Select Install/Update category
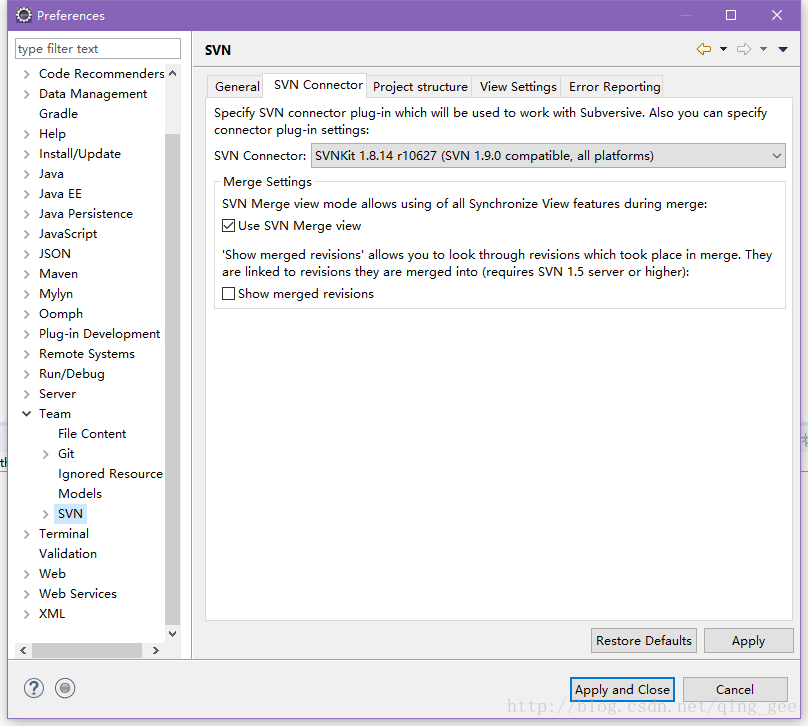The image size is (808, 726). click(79, 154)
